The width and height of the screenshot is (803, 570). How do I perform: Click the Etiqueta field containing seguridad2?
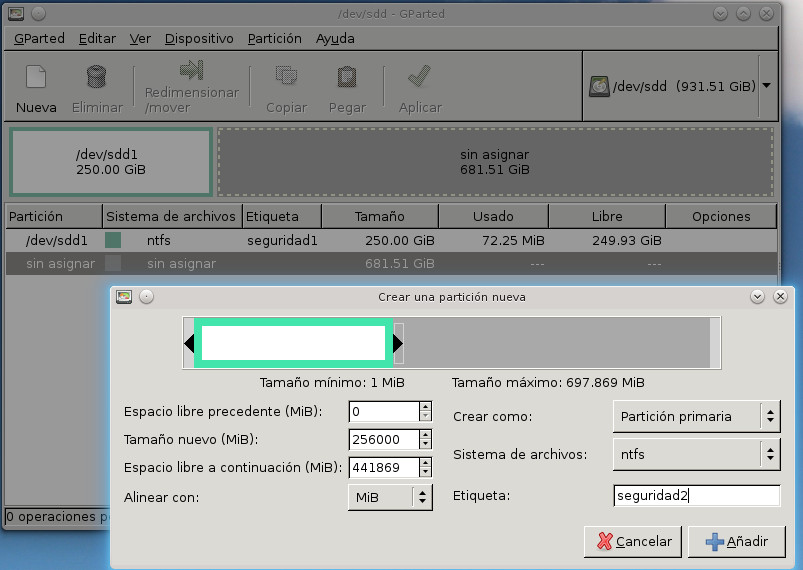click(x=696, y=495)
